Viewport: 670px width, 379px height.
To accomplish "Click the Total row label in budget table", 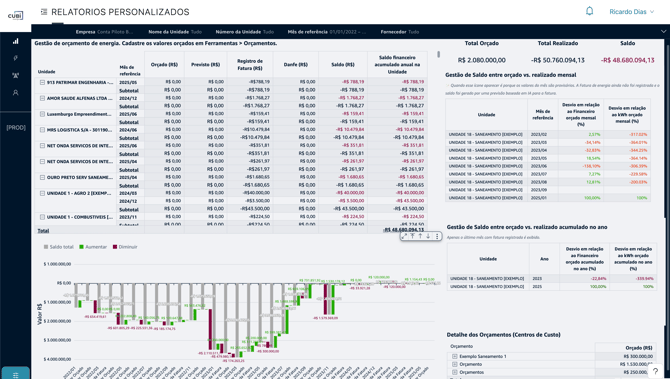I will pyautogui.click(x=43, y=230).
